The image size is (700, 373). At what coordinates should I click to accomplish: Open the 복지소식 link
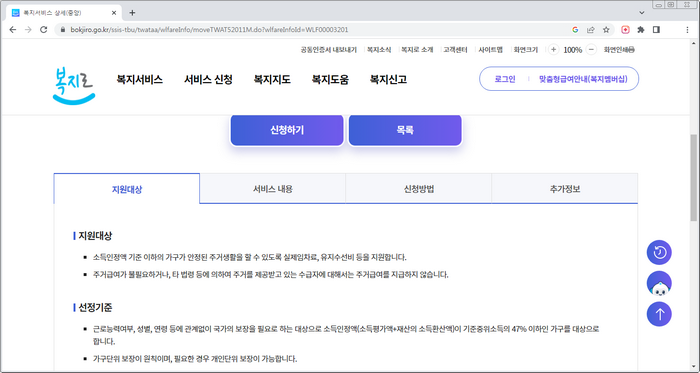point(379,50)
